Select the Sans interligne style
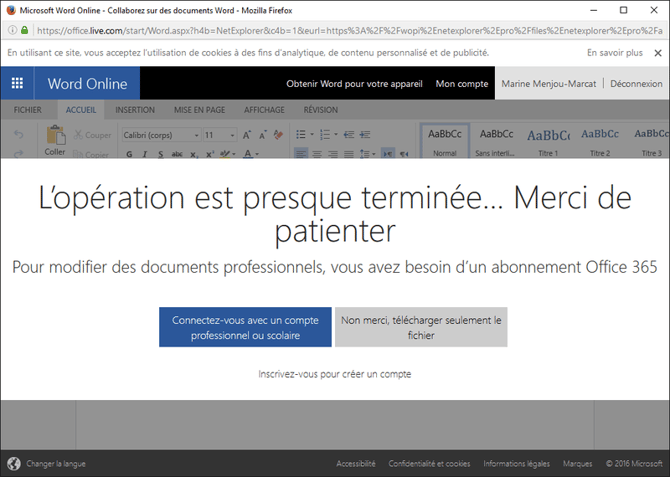670x477 pixels. [x=496, y=141]
